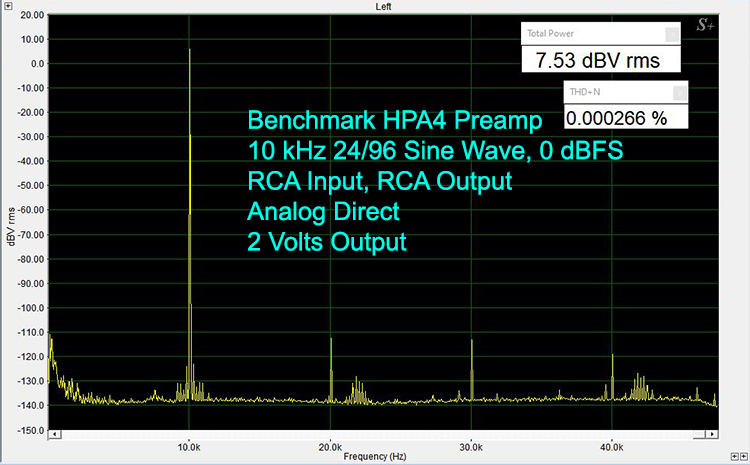
Task: Select the 7.53 dBV rms value
Action: [597, 61]
